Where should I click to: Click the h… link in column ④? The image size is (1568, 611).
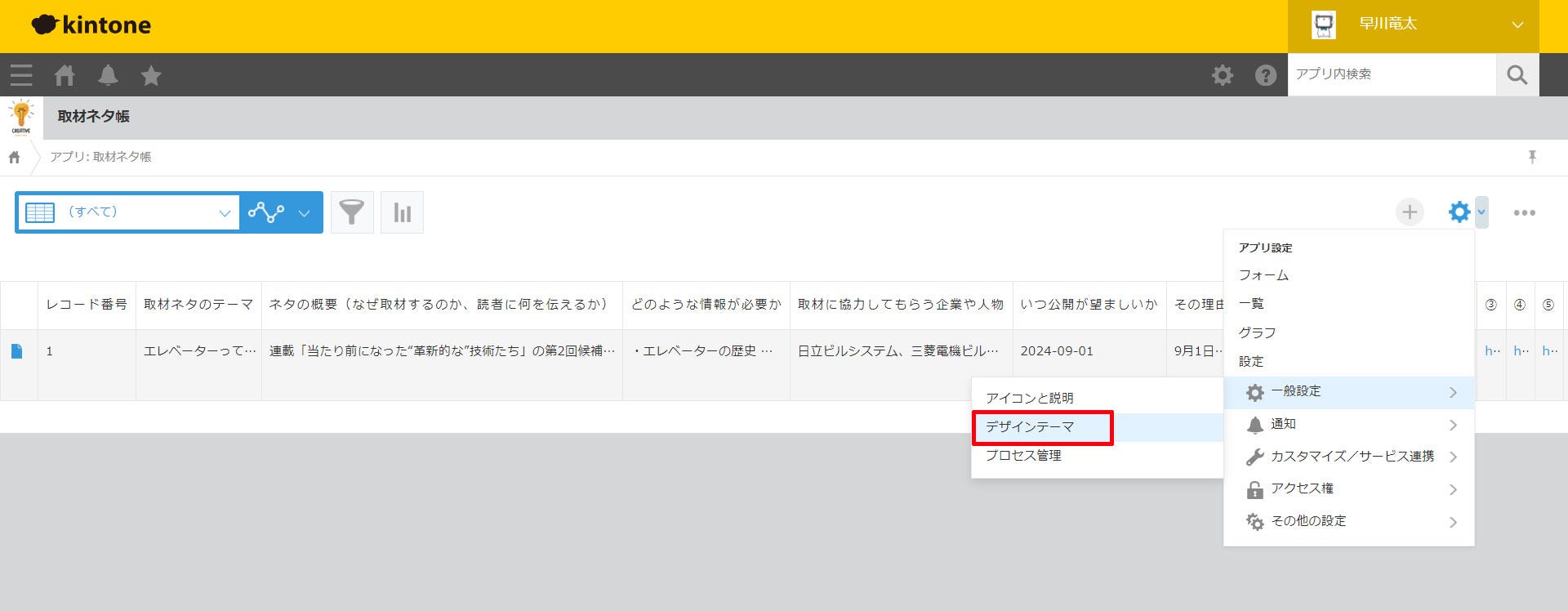point(1521,351)
